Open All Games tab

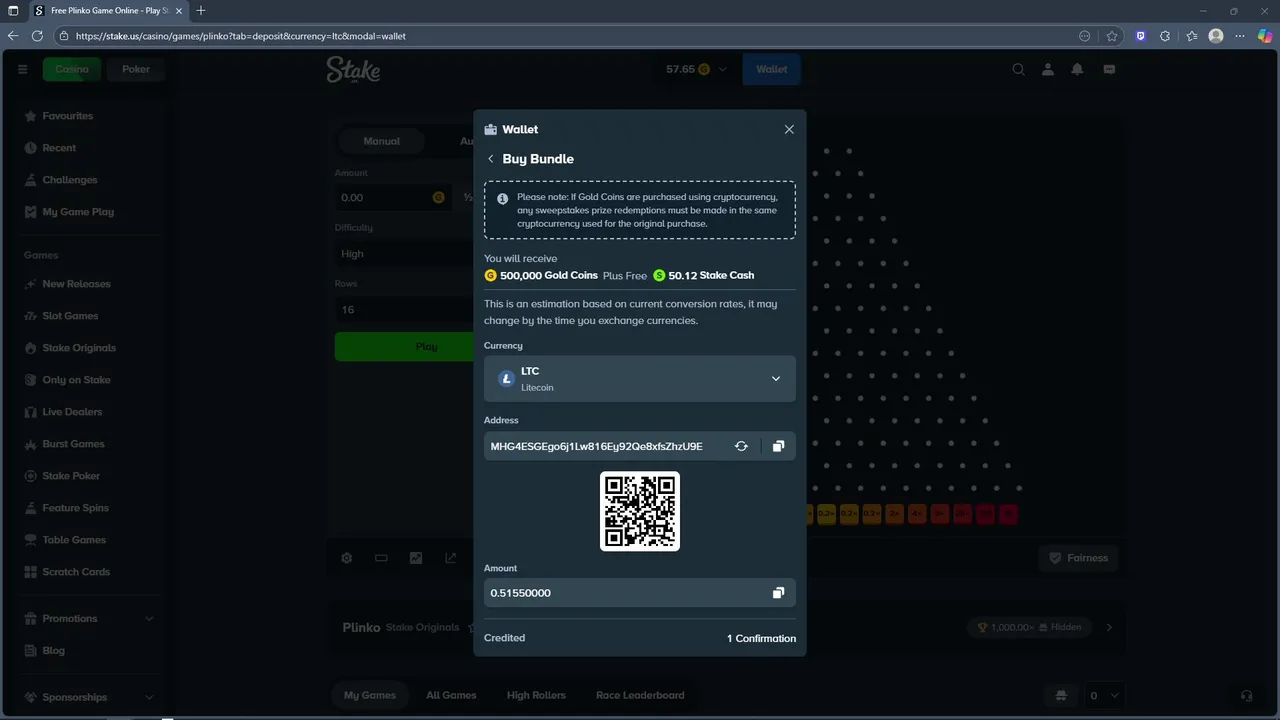click(x=451, y=695)
